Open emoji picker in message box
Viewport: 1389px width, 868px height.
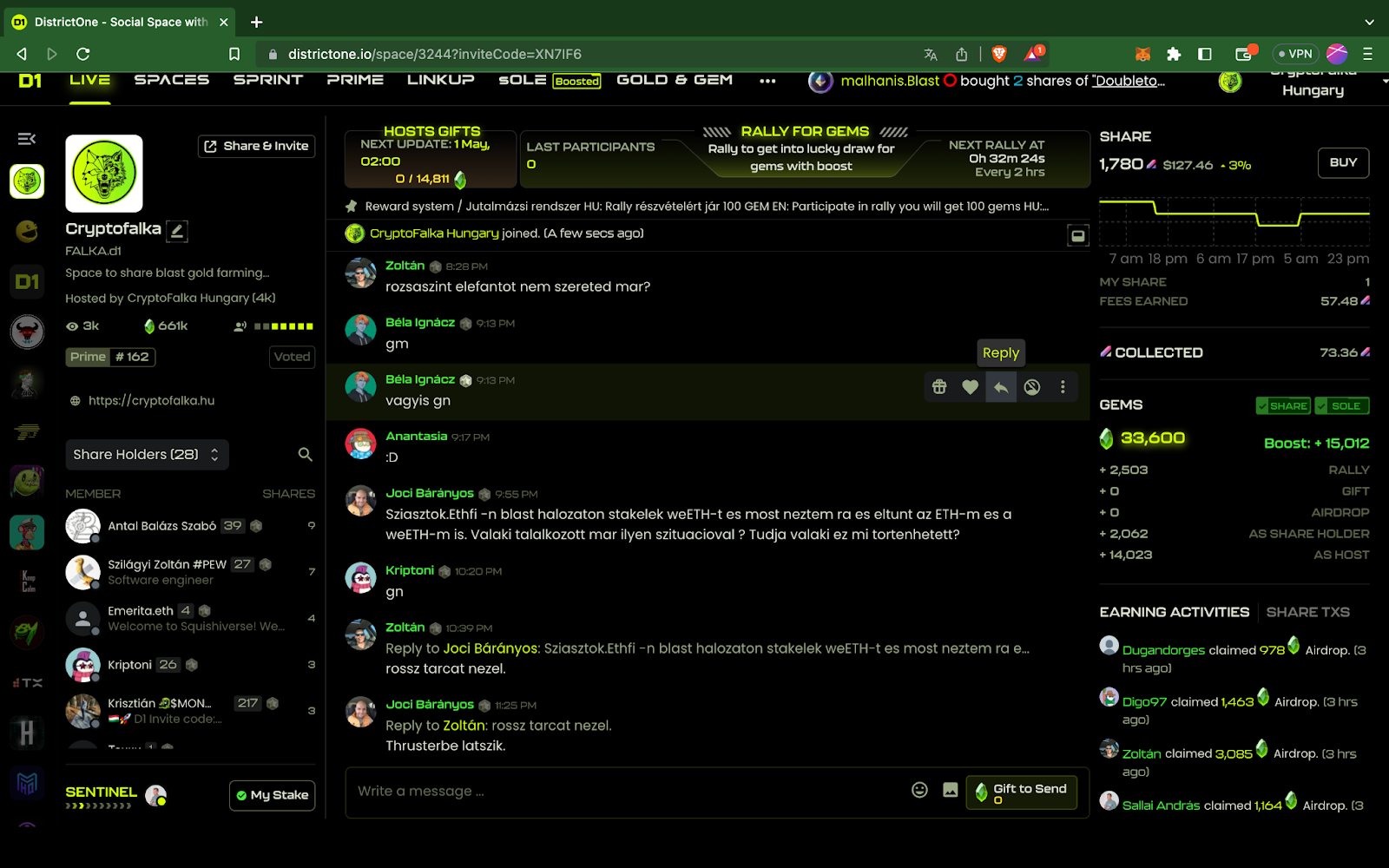tap(919, 790)
